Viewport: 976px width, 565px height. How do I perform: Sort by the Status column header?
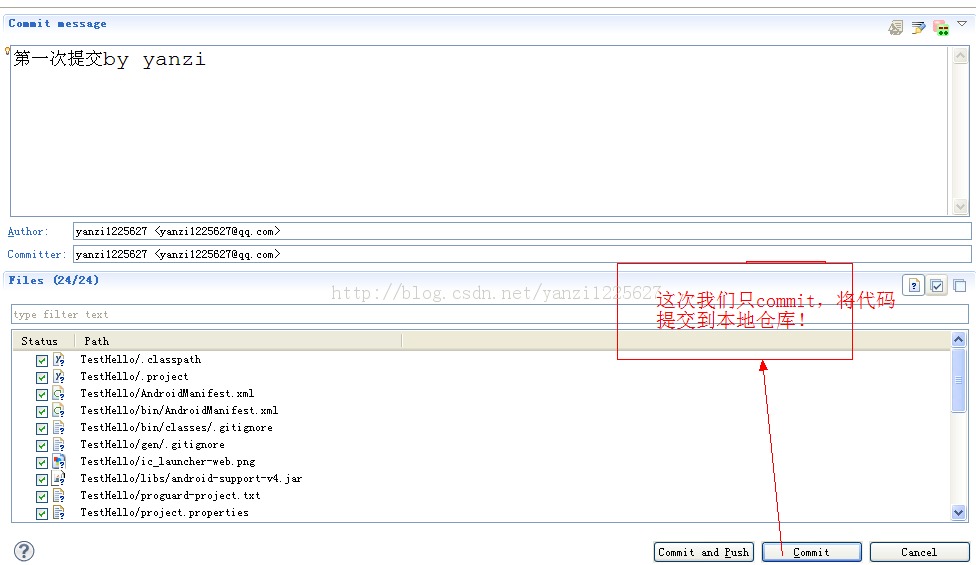(x=42, y=341)
